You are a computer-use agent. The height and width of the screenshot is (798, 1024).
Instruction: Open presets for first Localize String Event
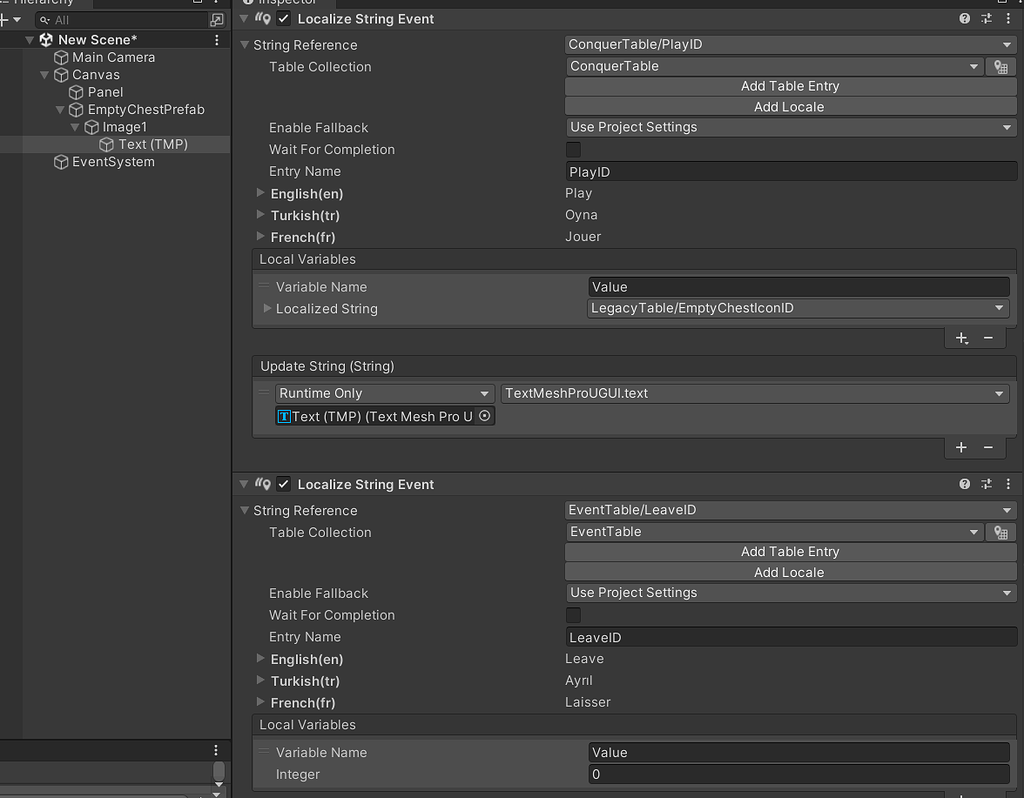pyautogui.click(x=986, y=19)
